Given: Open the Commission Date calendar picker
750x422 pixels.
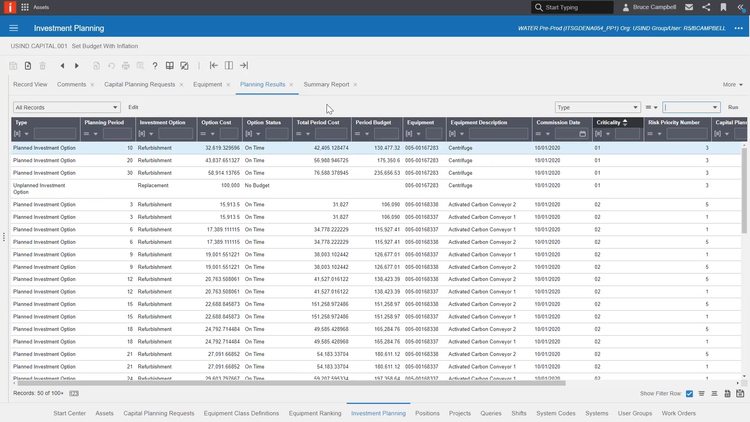Looking at the screenshot, I should (x=582, y=134).
